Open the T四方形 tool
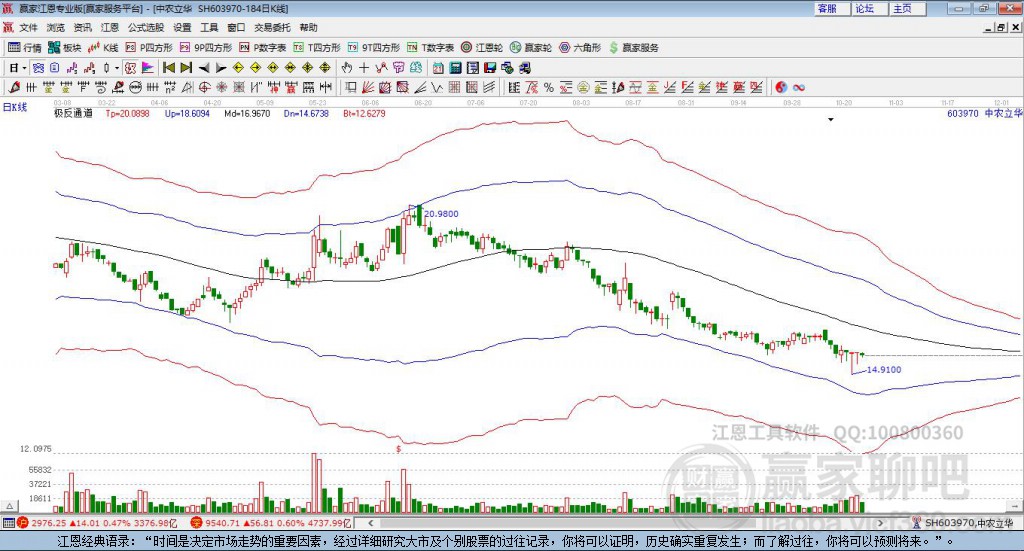 click(x=317, y=48)
